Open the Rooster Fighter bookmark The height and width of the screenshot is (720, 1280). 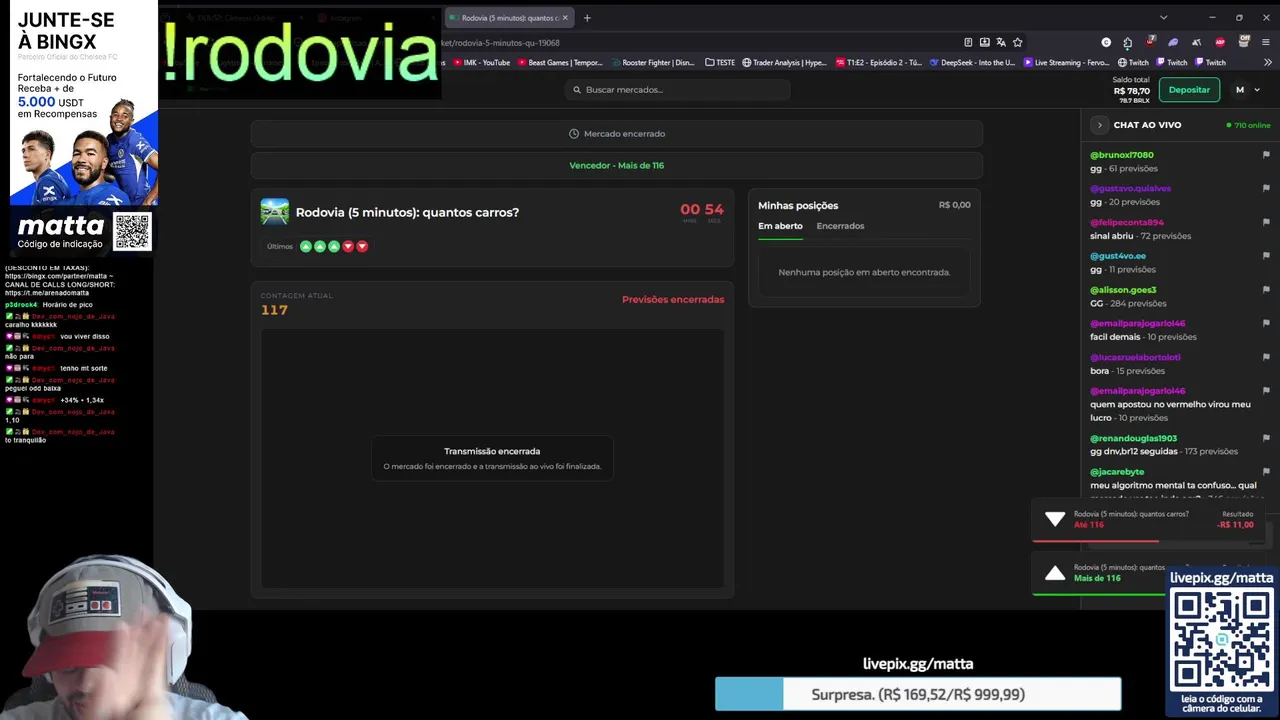[652, 62]
